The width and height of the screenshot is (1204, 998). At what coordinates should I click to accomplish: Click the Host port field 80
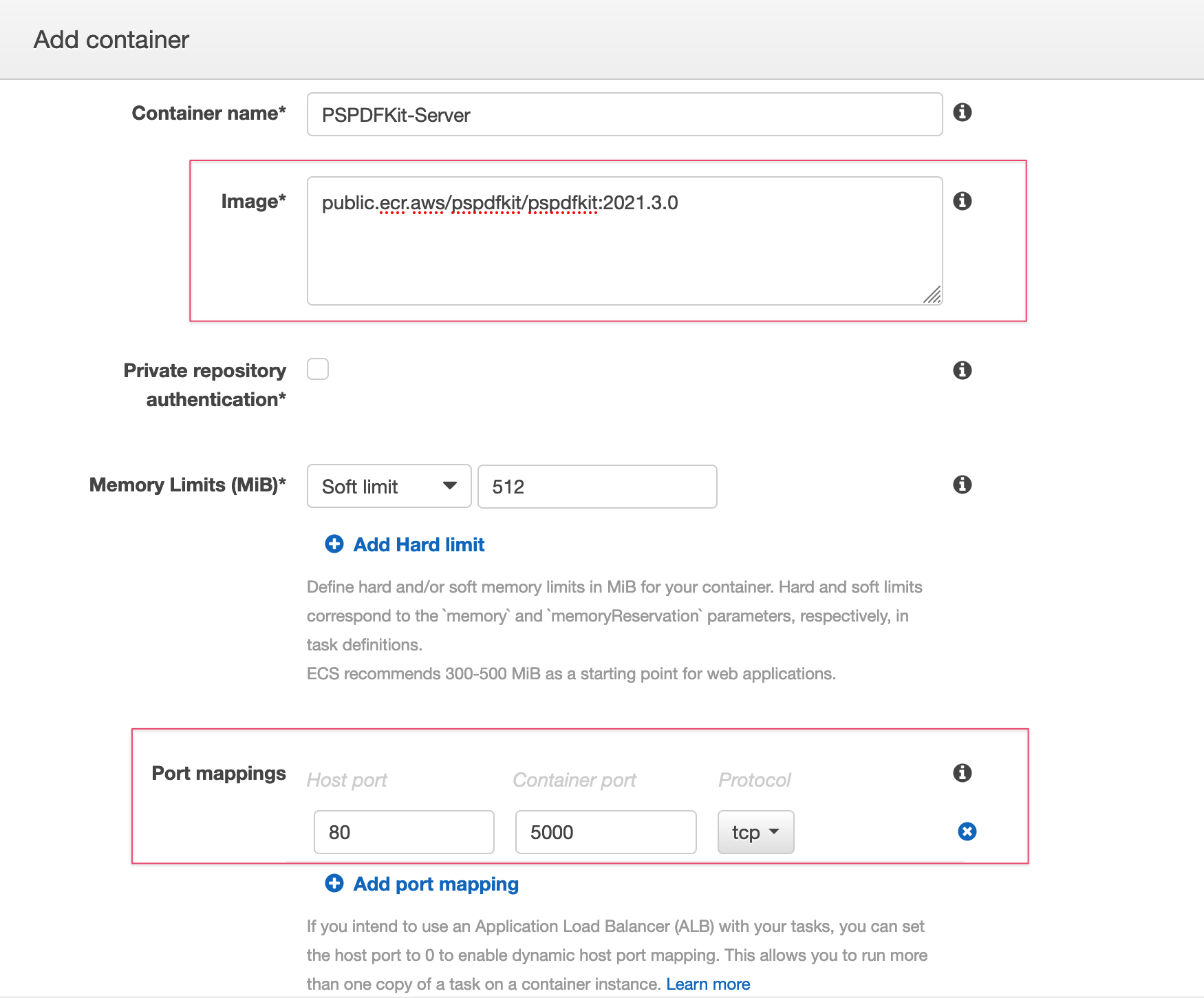click(404, 832)
